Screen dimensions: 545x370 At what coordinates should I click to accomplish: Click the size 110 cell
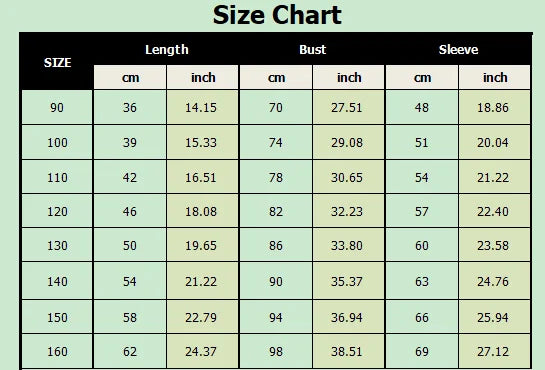click(57, 178)
